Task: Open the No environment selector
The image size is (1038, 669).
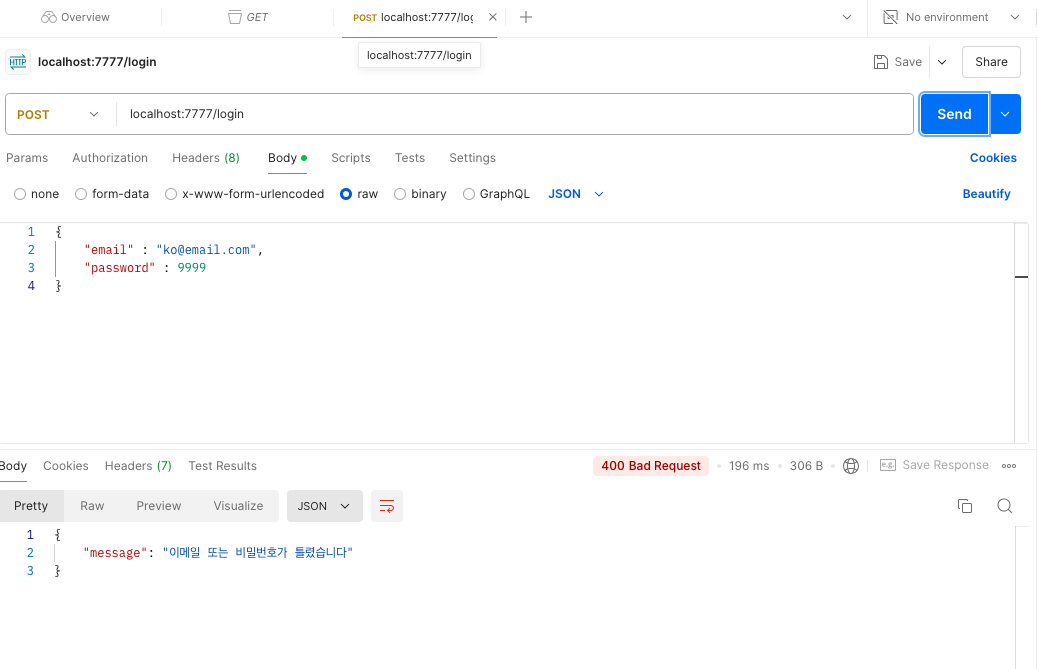Action: pos(951,17)
